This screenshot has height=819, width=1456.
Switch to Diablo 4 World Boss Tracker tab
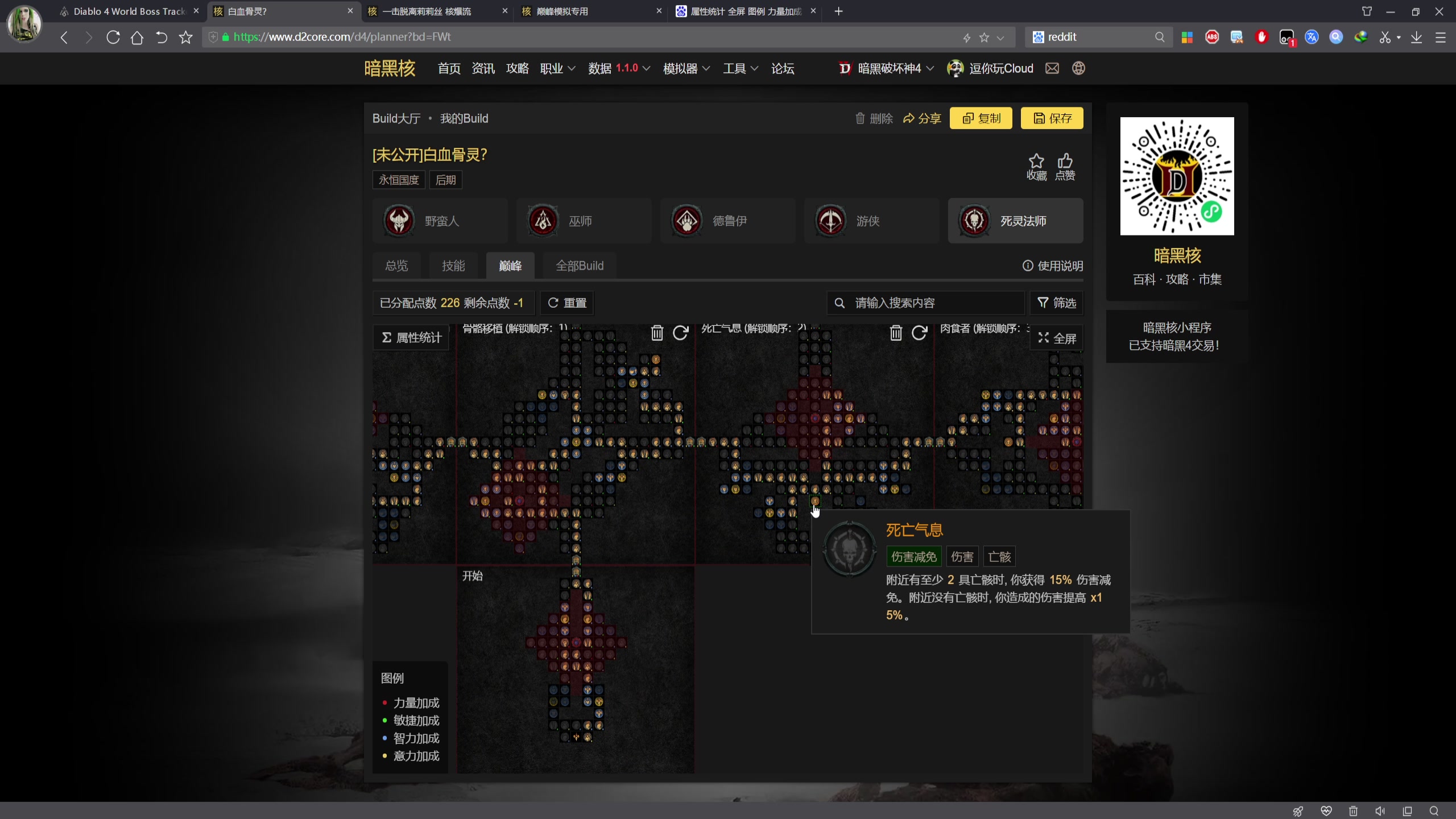coord(130,11)
